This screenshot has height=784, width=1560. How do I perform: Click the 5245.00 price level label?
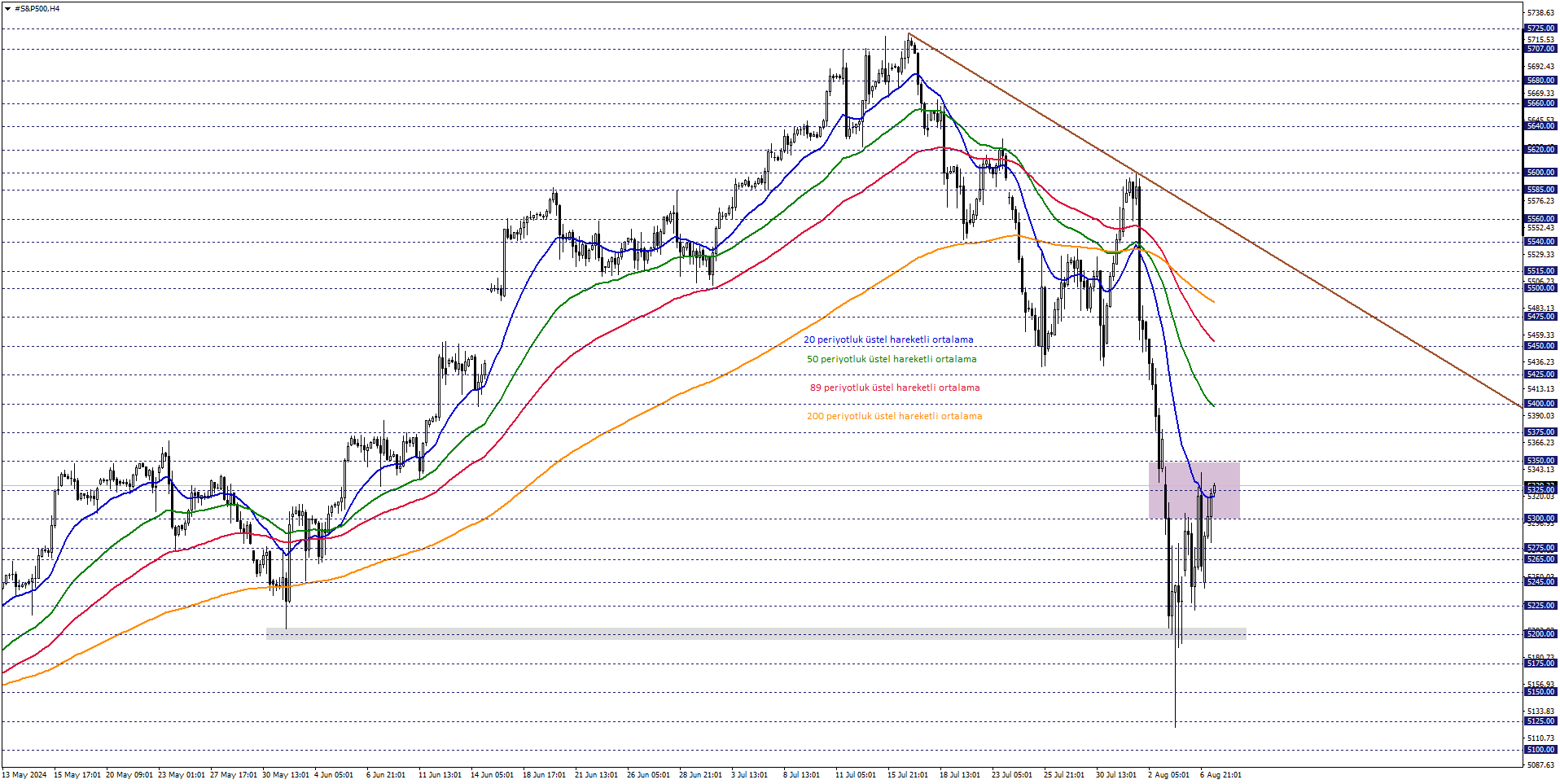(x=1540, y=582)
